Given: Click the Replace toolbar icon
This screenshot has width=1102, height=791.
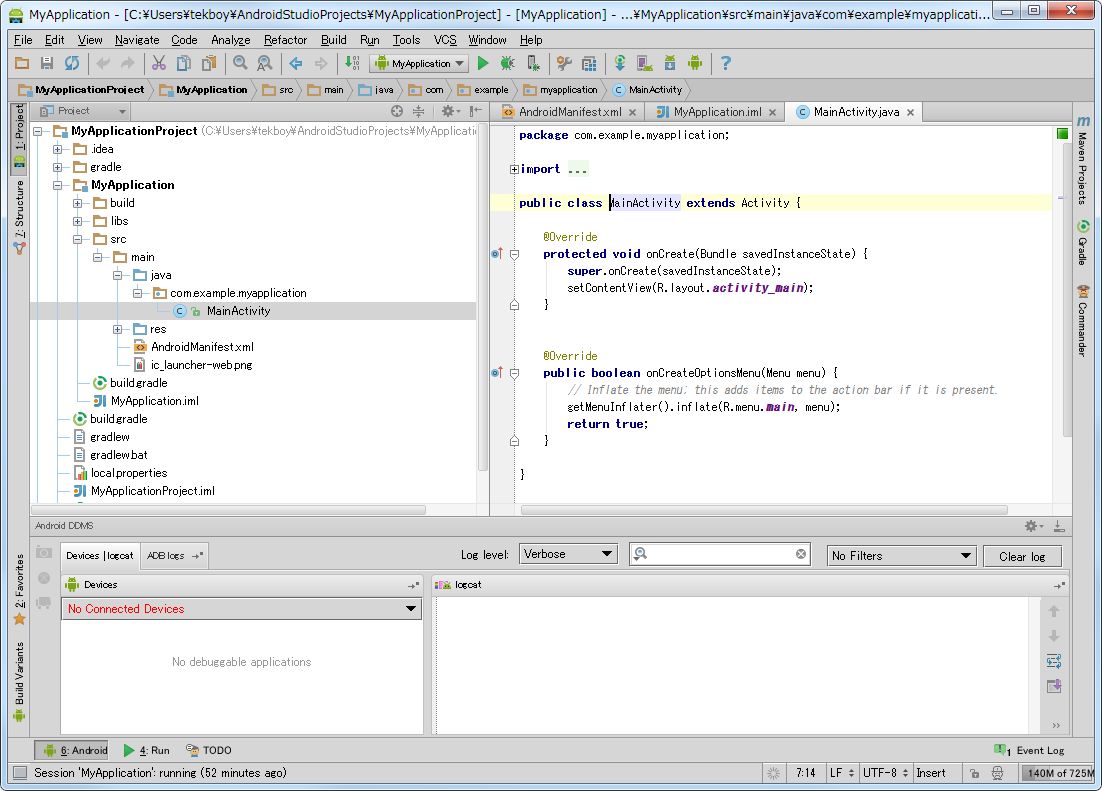Looking at the screenshot, I should (264, 63).
